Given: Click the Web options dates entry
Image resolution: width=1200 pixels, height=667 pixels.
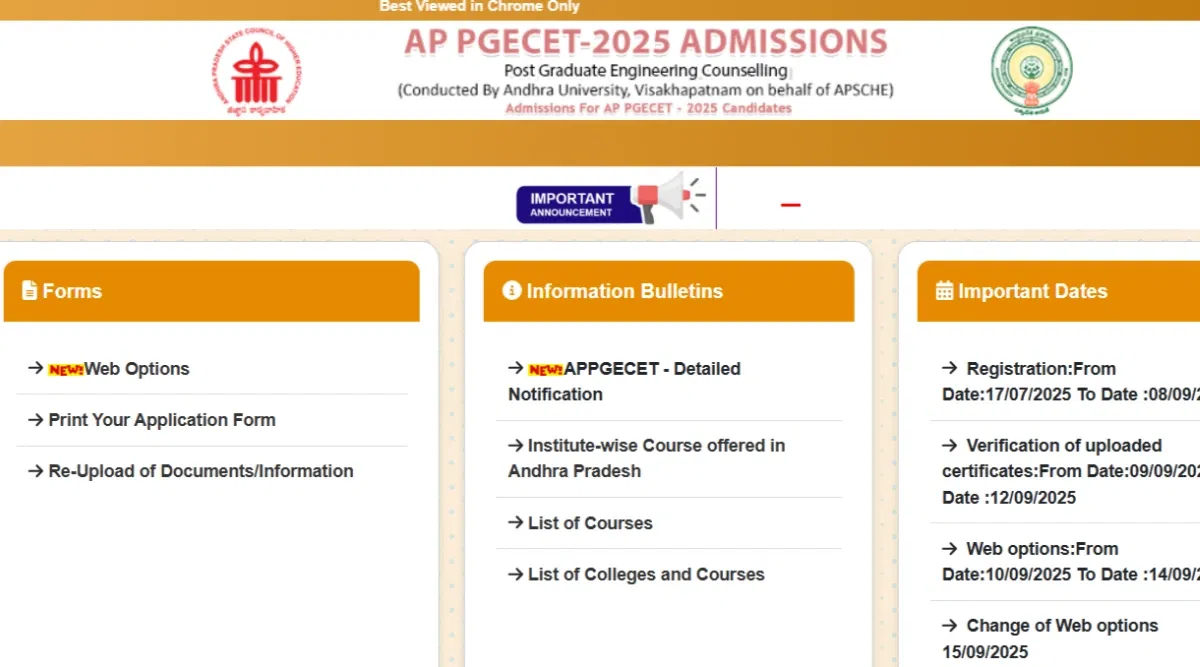Looking at the screenshot, I should [x=1070, y=561].
